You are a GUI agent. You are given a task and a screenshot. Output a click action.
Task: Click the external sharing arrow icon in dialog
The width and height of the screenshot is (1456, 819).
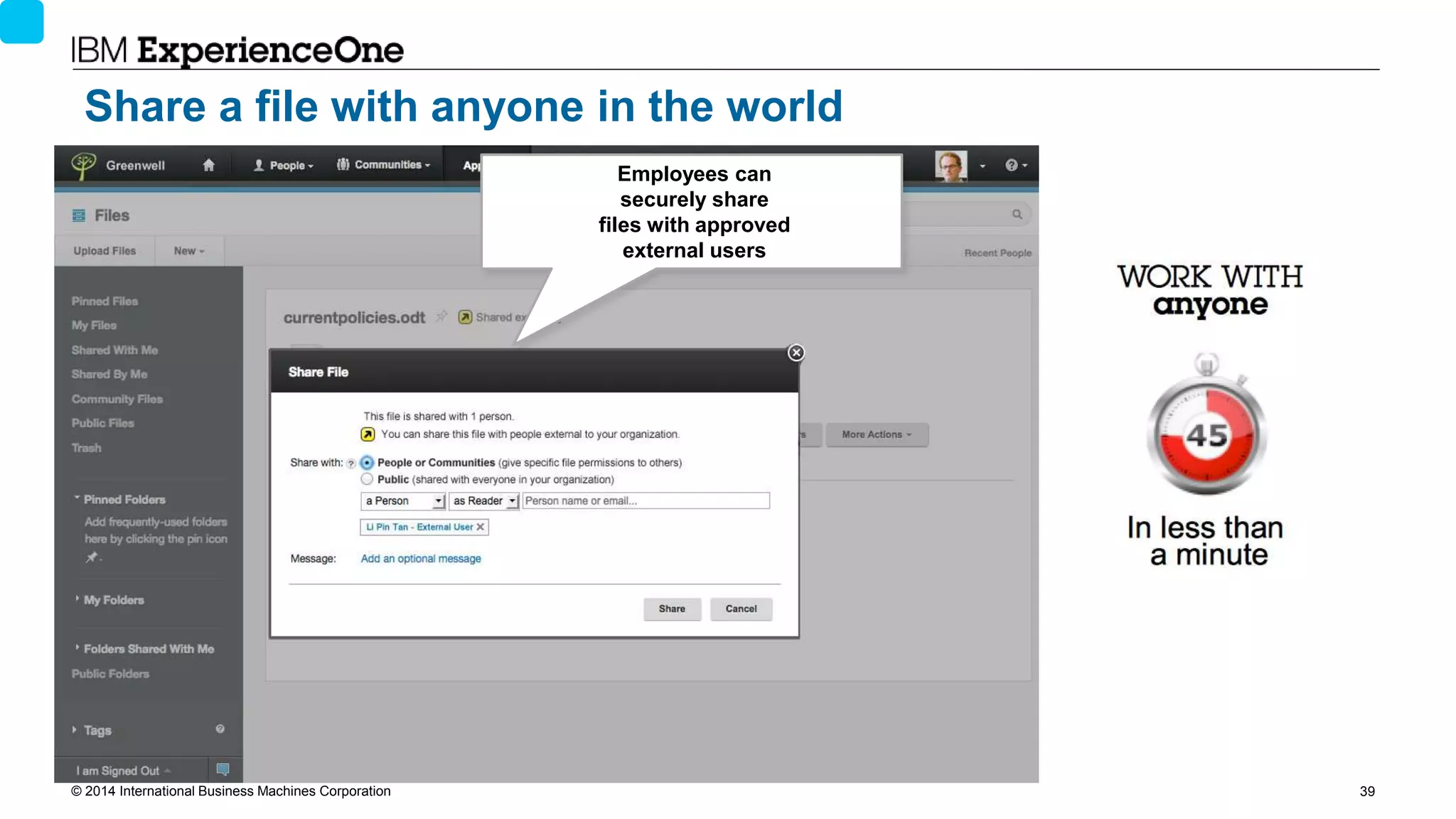tap(368, 435)
